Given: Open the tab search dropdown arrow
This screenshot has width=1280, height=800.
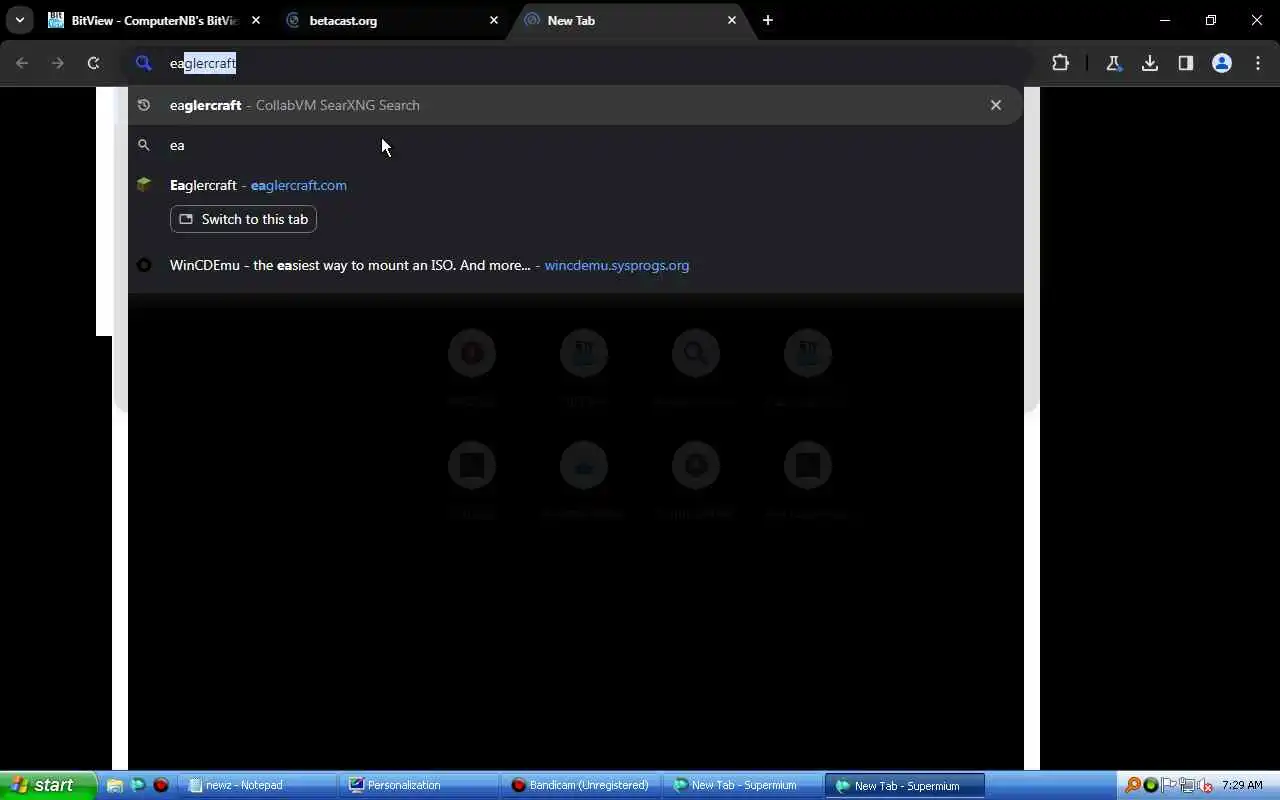Looking at the screenshot, I should tap(20, 20).
